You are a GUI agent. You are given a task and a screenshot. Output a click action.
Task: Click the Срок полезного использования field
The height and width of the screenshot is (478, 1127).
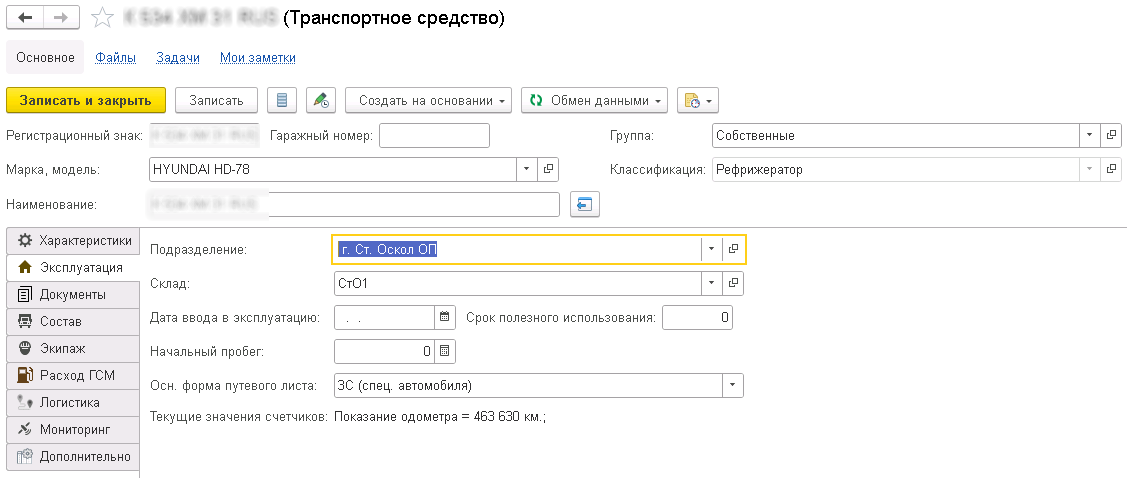[x=697, y=317]
